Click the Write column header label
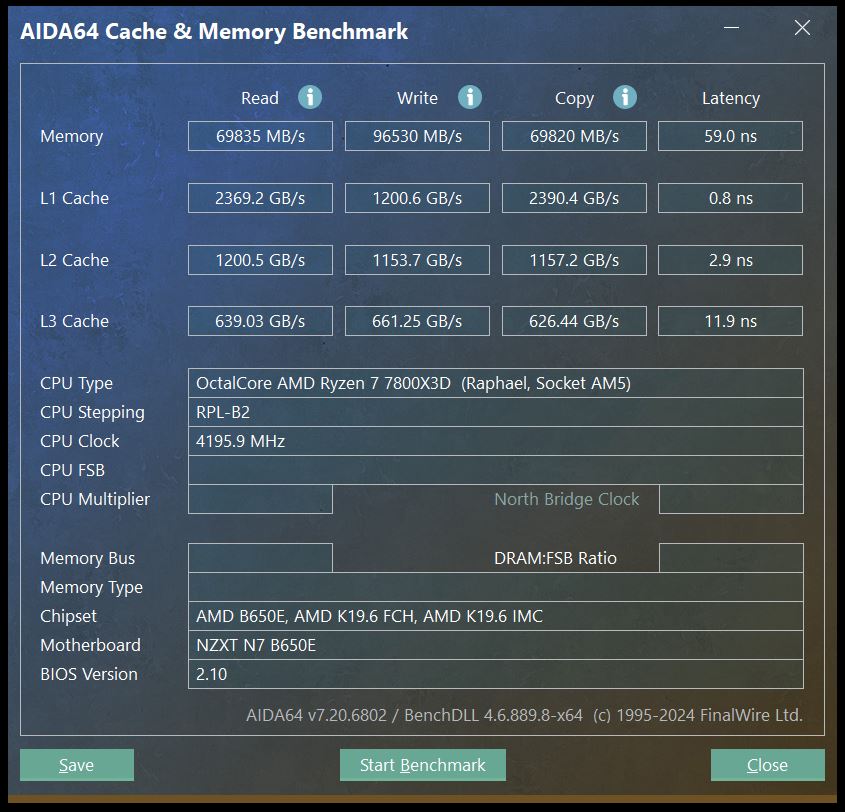Image resolution: width=845 pixels, height=812 pixels. [x=417, y=98]
